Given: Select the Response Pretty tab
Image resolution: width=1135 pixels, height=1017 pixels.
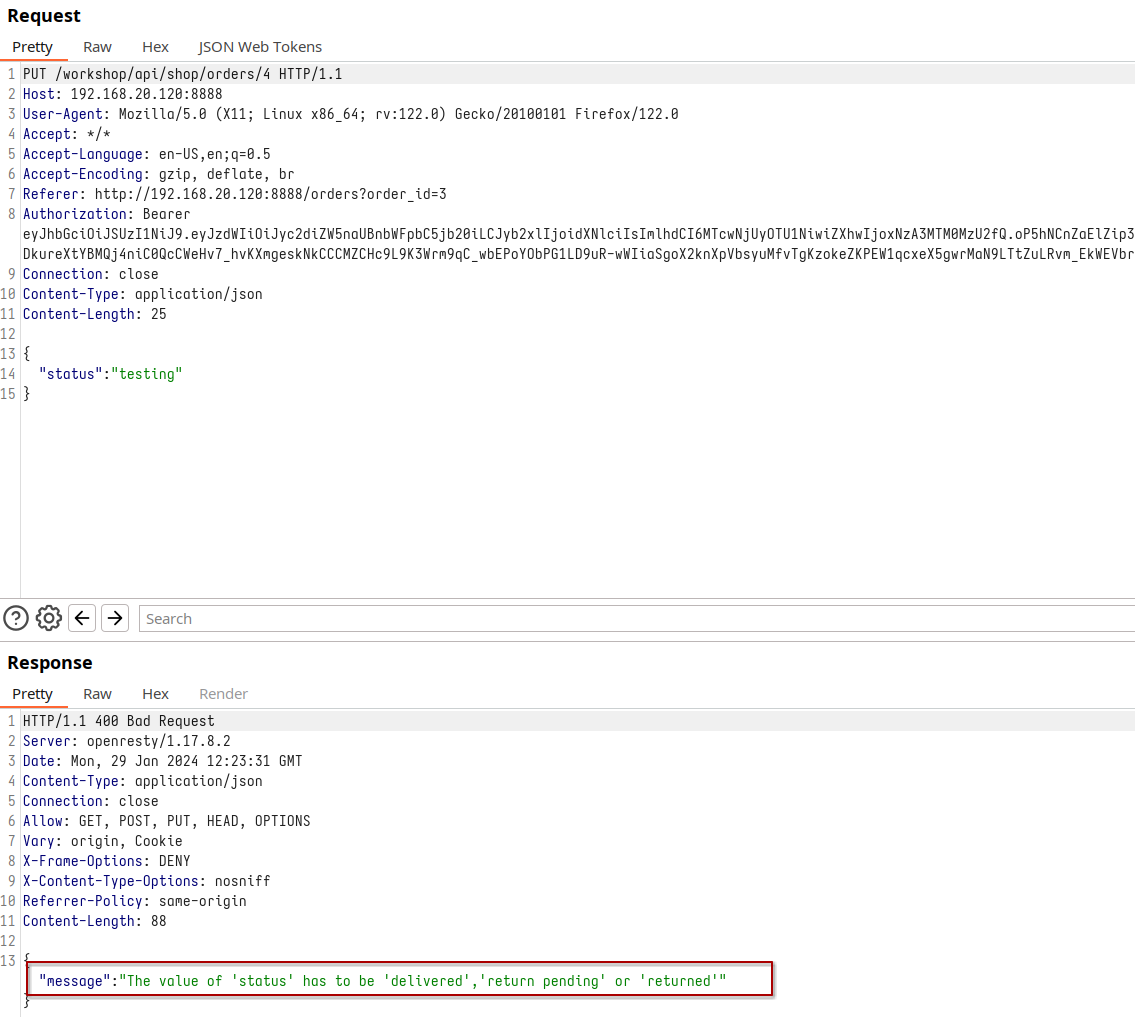Looking at the screenshot, I should (x=33, y=694).
